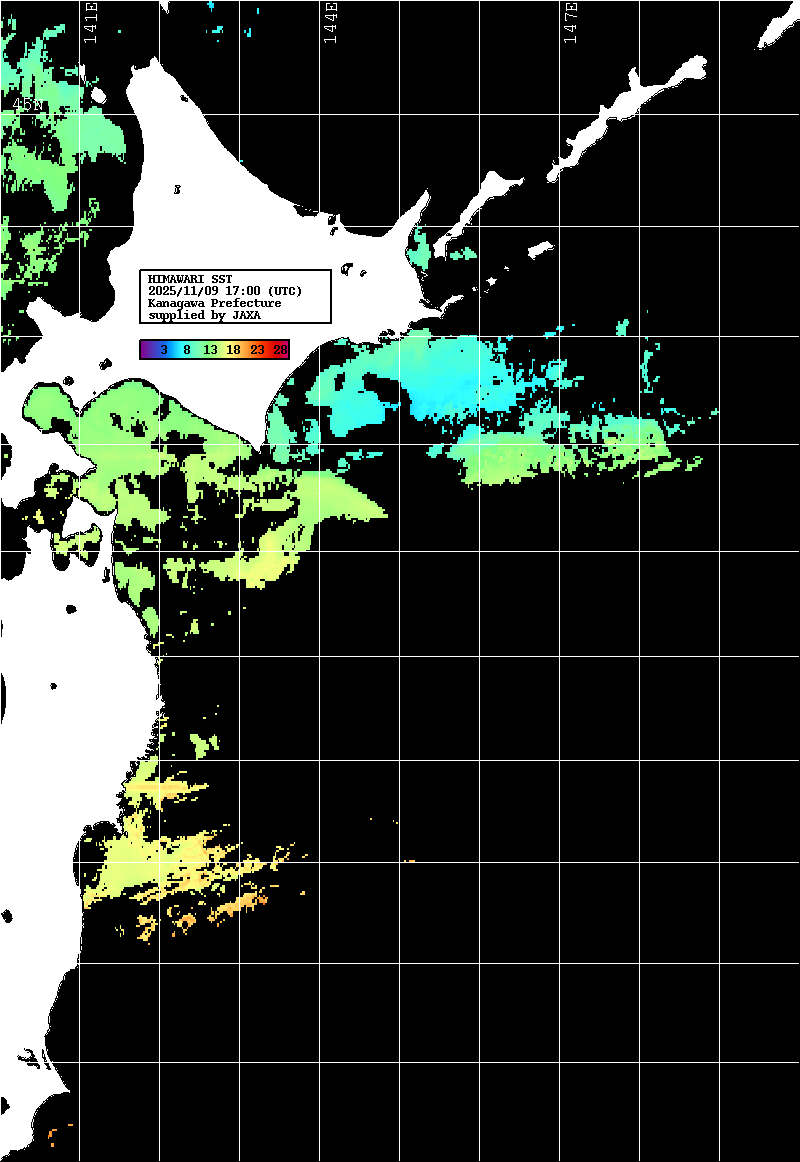Click the 'supplied by JAXA' credit line

203,315
